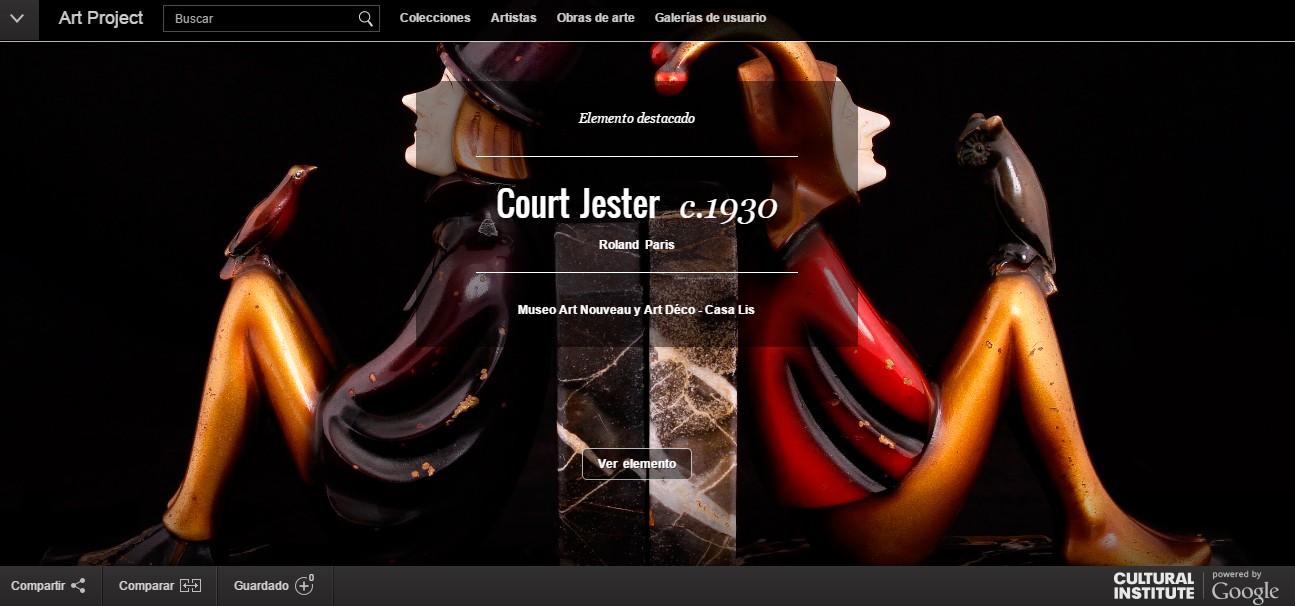
Task: Click the c.1930 date text
Action: click(x=728, y=207)
